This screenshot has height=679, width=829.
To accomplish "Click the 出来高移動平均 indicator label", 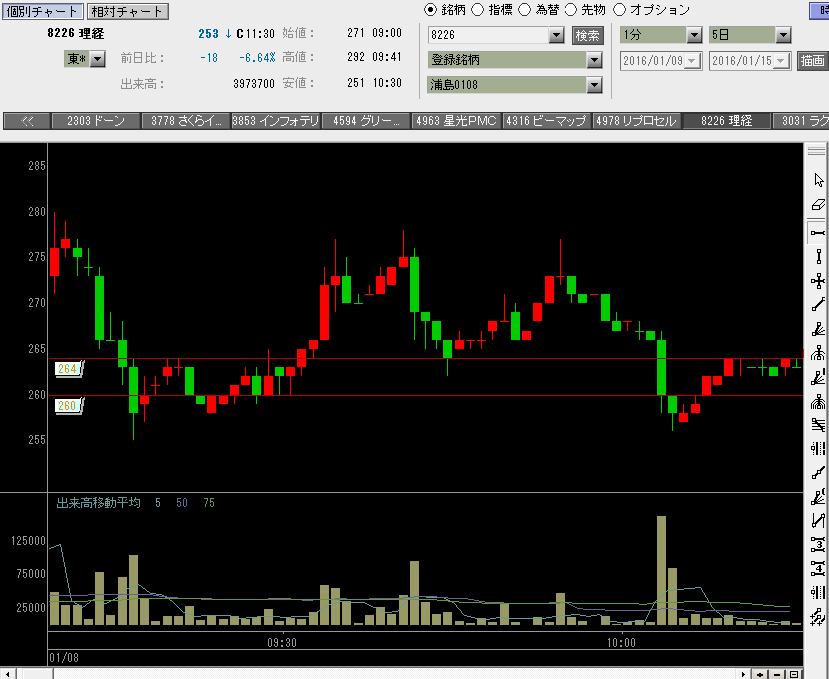I will coord(98,503).
